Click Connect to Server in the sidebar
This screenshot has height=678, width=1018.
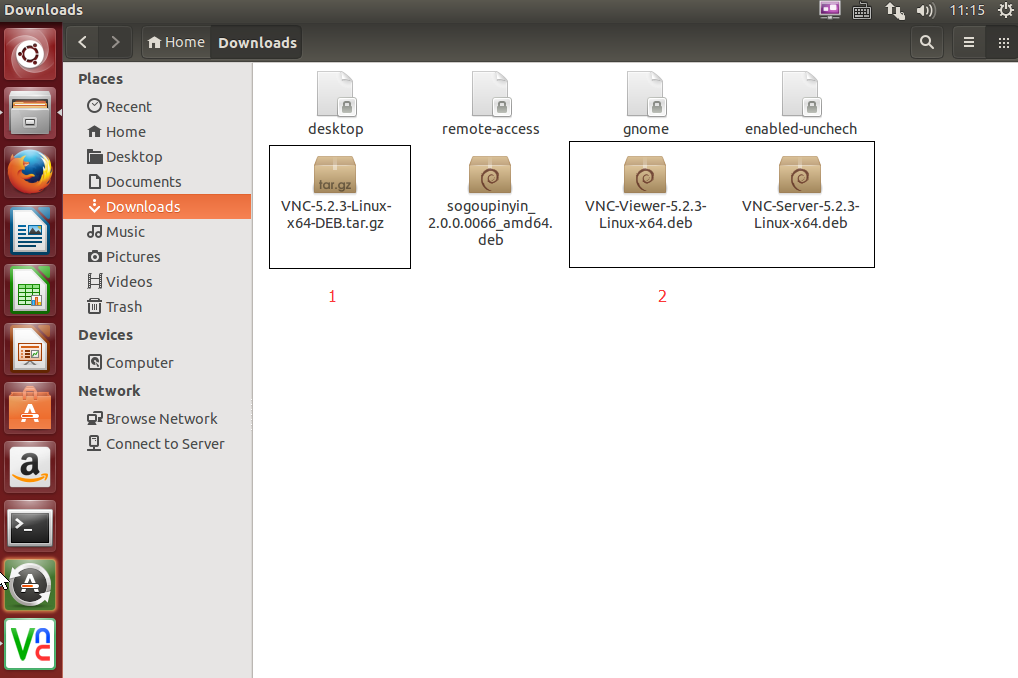pyautogui.click(x=164, y=443)
